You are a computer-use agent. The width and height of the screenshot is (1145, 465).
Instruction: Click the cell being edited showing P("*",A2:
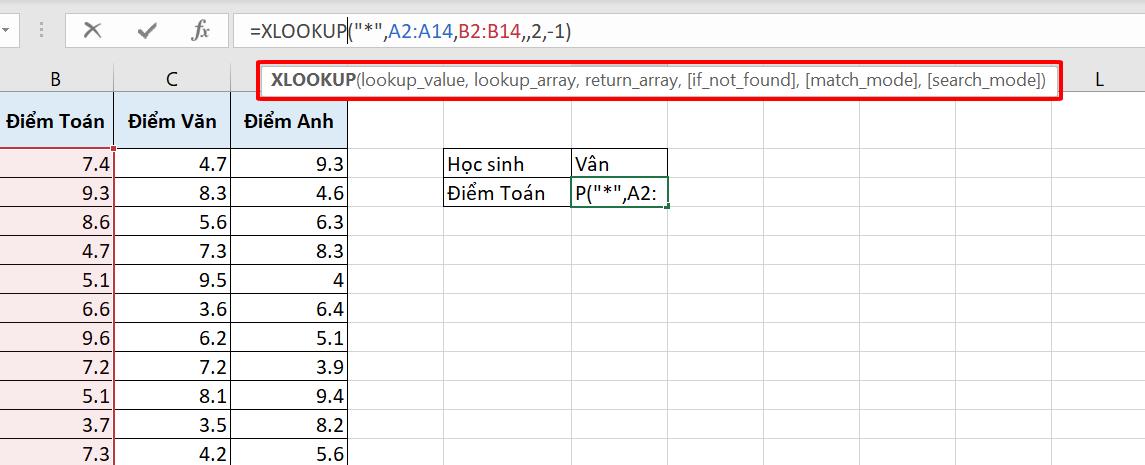coord(619,193)
